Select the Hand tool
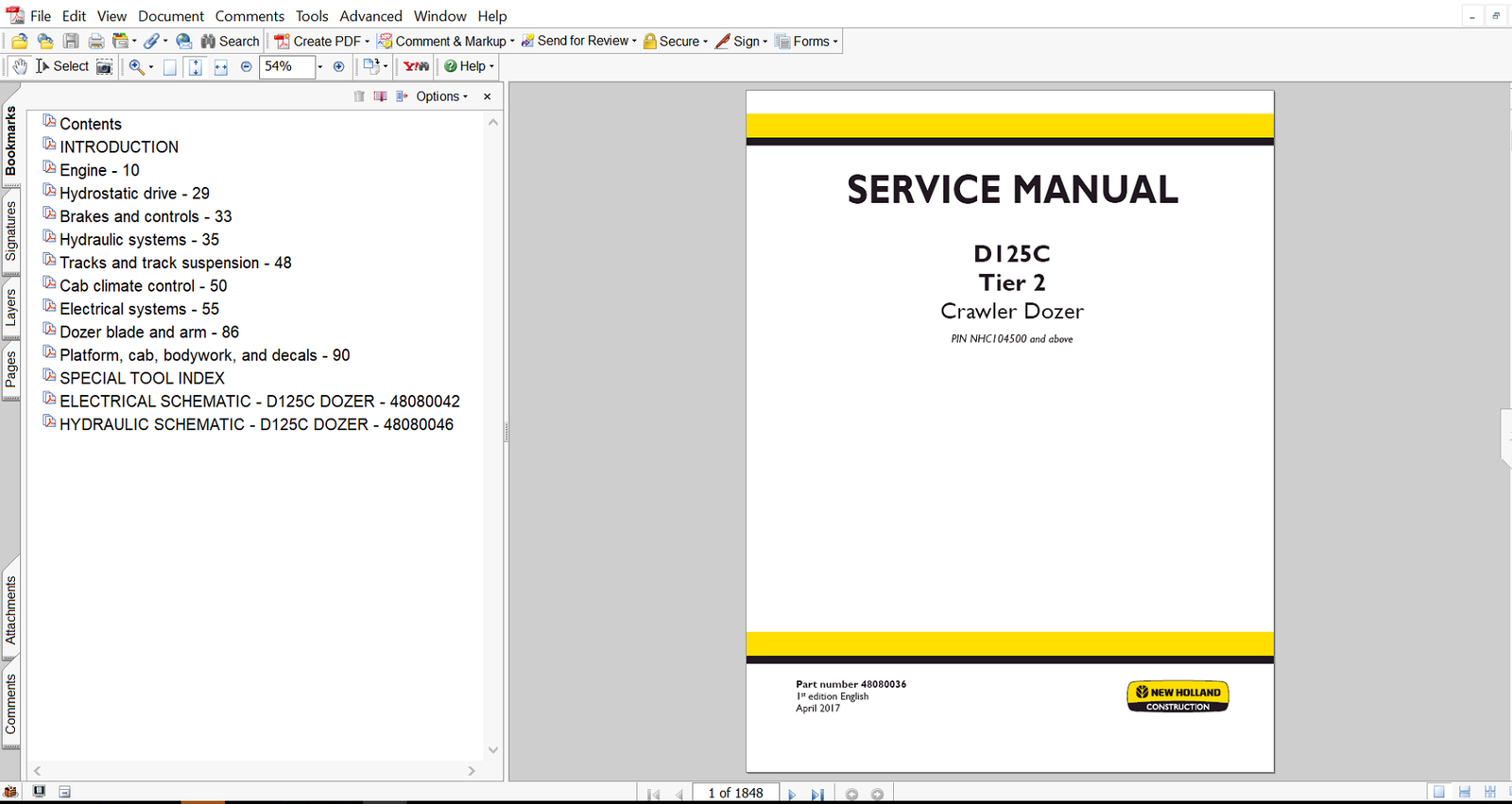This screenshot has width=1512, height=804. point(19,66)
